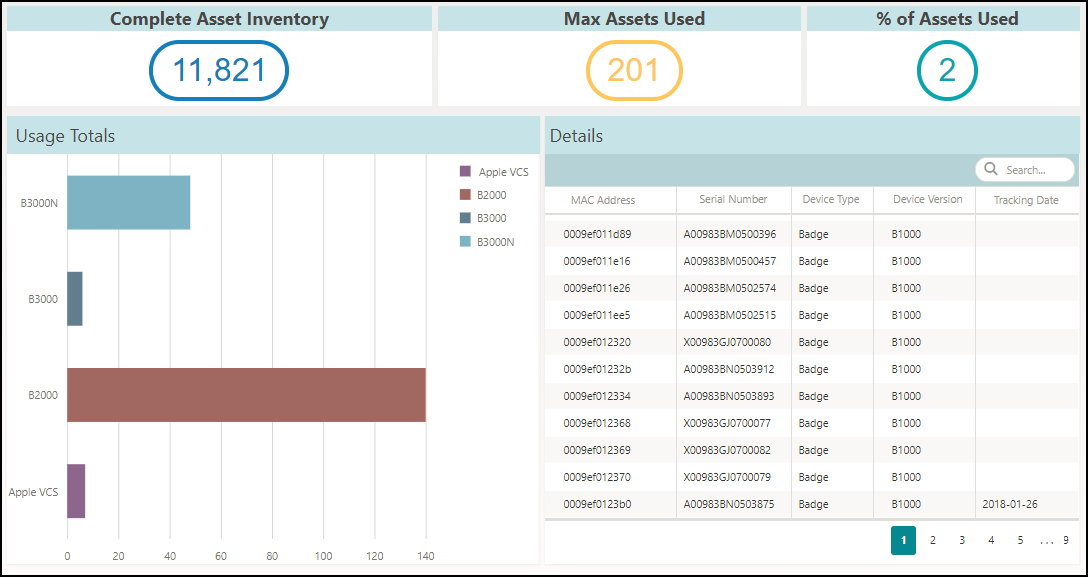Sort by MAC Address column header

pyautogui.click(x=603, y=200)
